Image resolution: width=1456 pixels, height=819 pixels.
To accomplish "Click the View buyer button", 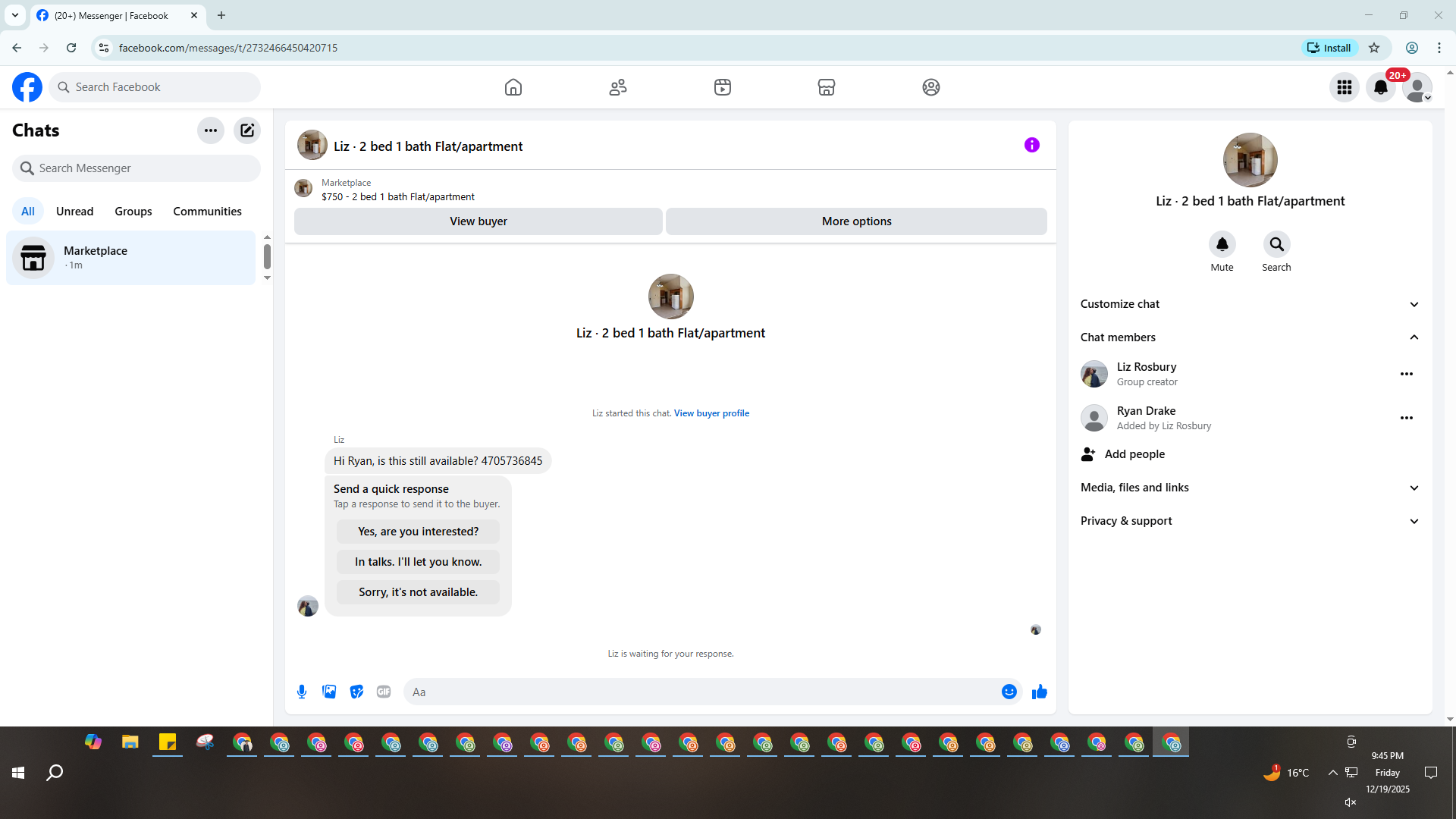I will click(x=478, y=221).
